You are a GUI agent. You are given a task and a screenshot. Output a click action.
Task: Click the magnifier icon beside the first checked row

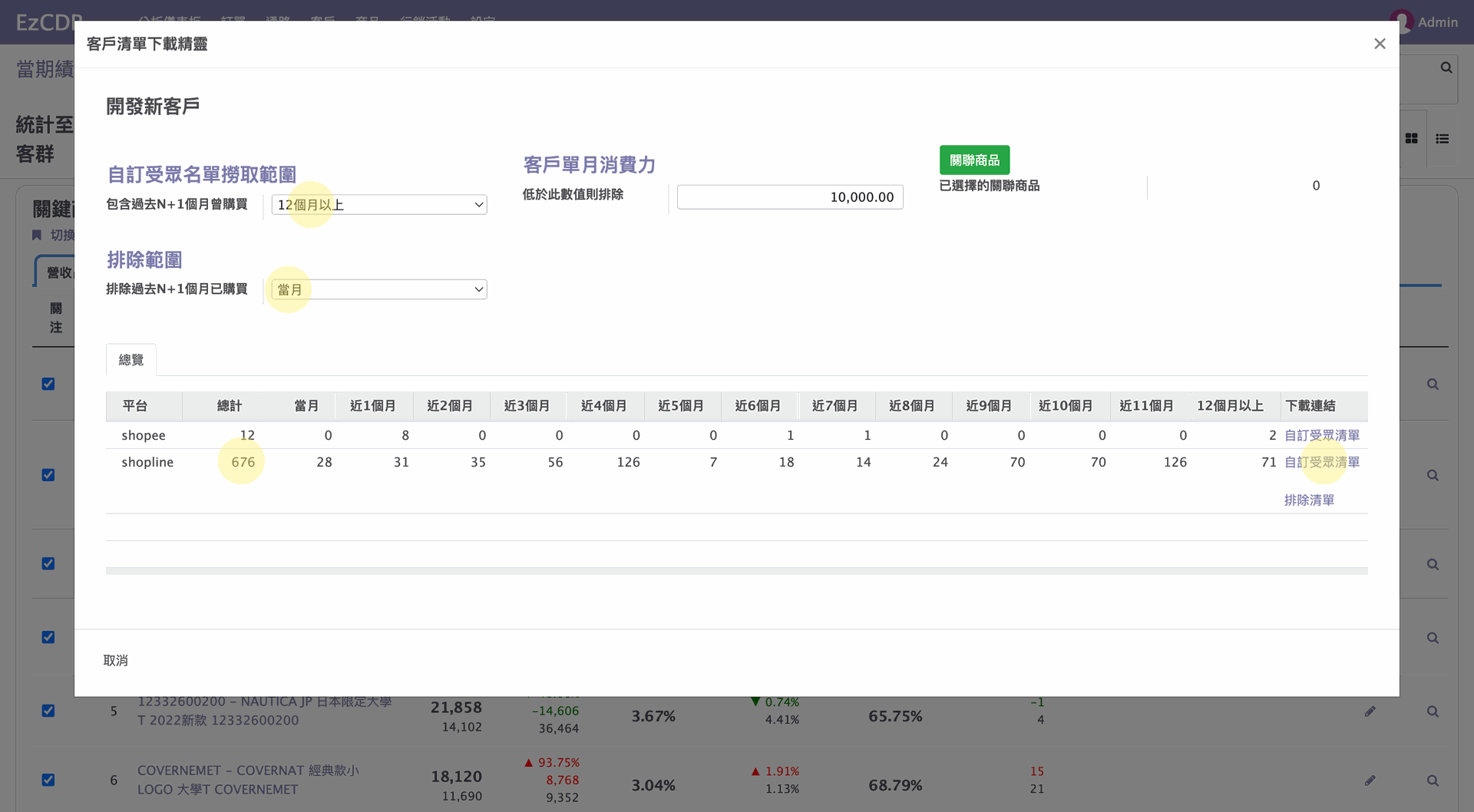(1433, 385)
